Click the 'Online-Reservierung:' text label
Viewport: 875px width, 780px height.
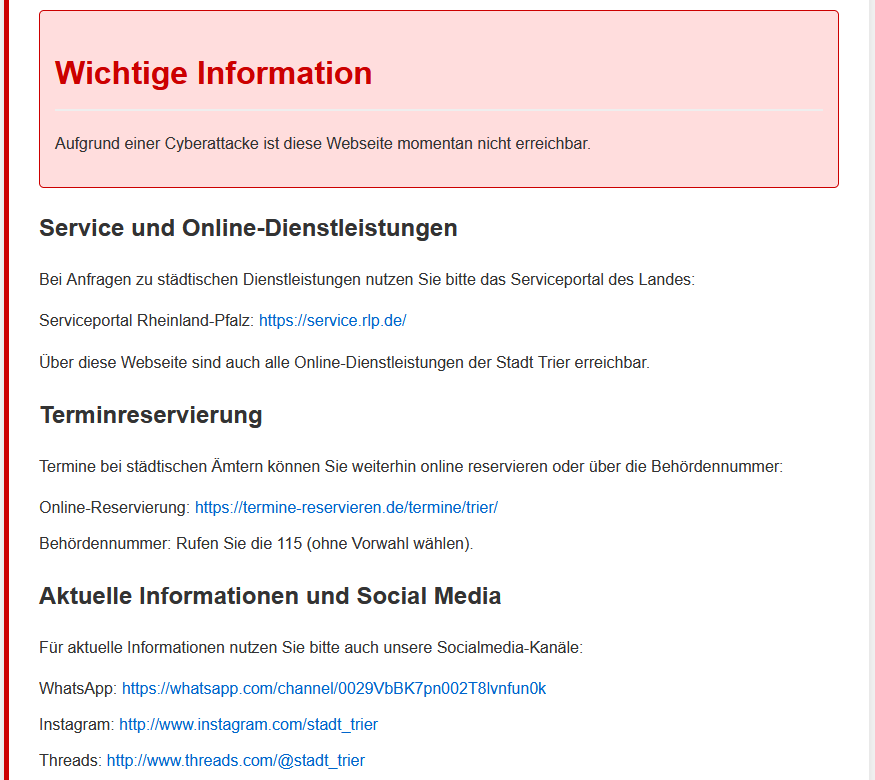tap(114, 508)
